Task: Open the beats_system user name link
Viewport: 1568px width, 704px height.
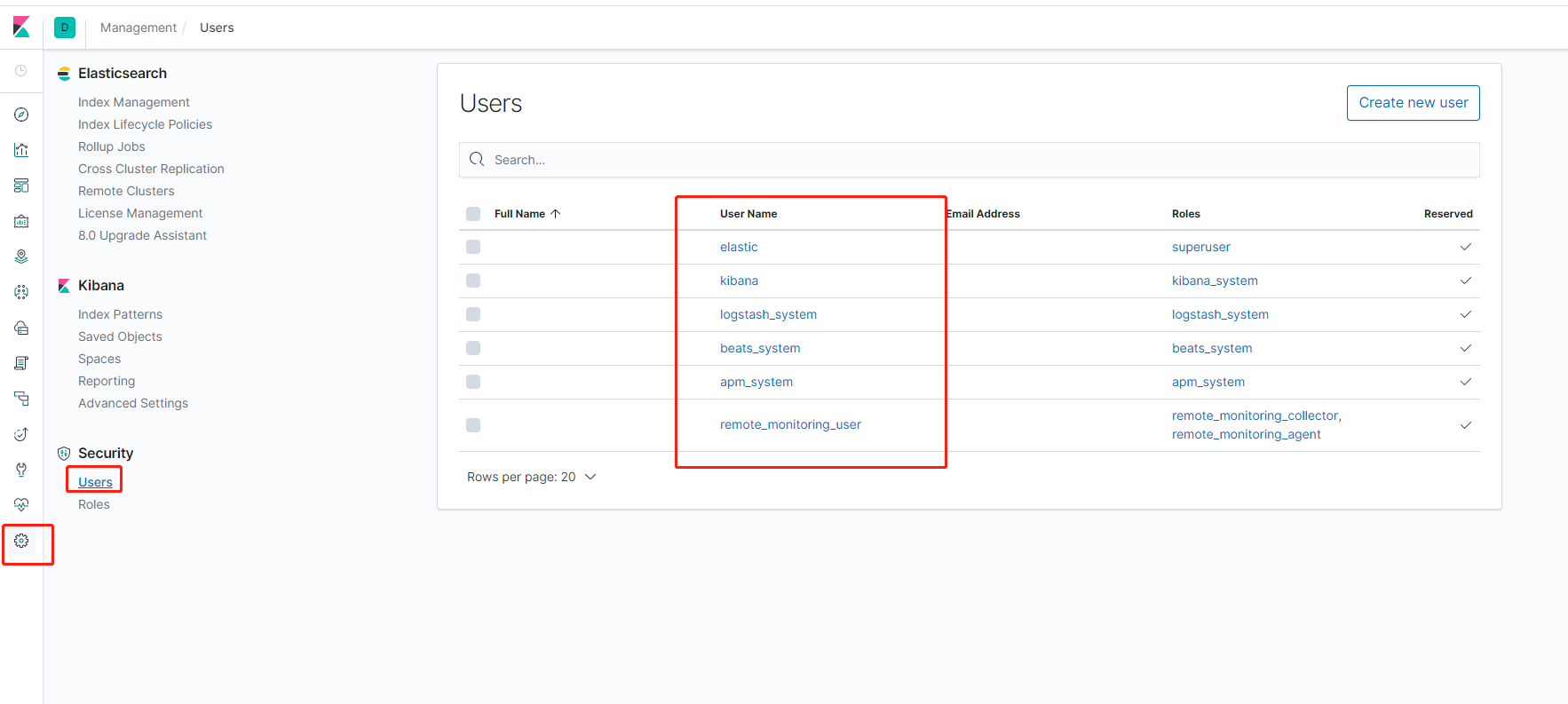Action: point(760,348)
